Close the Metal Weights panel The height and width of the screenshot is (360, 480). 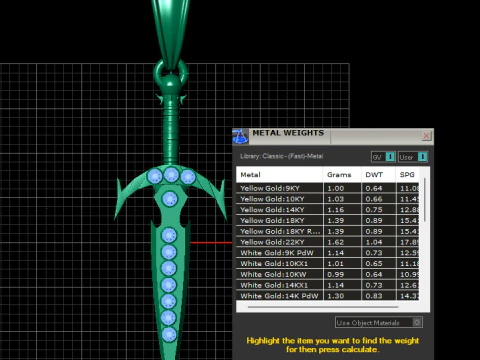click(x=426, y=136)
